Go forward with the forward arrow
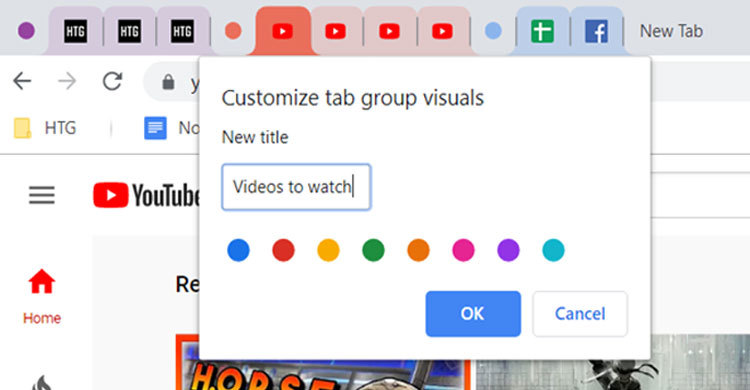 [x=67, y=81]
